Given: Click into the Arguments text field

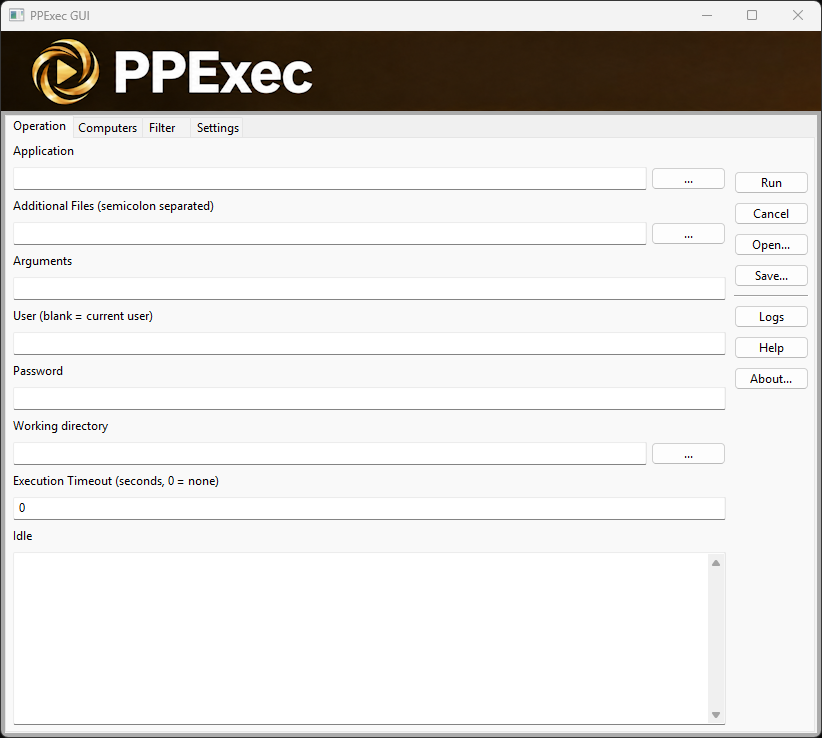Looking at the screenshot, I should [369, 289].
